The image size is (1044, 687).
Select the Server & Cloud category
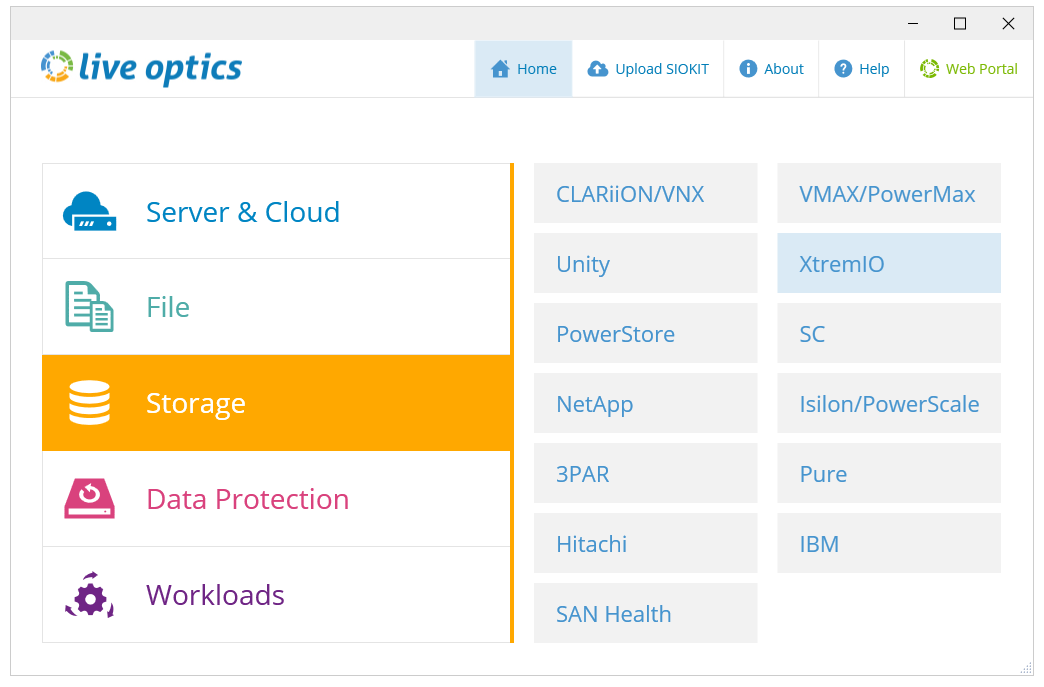click(x=276, y=211)
